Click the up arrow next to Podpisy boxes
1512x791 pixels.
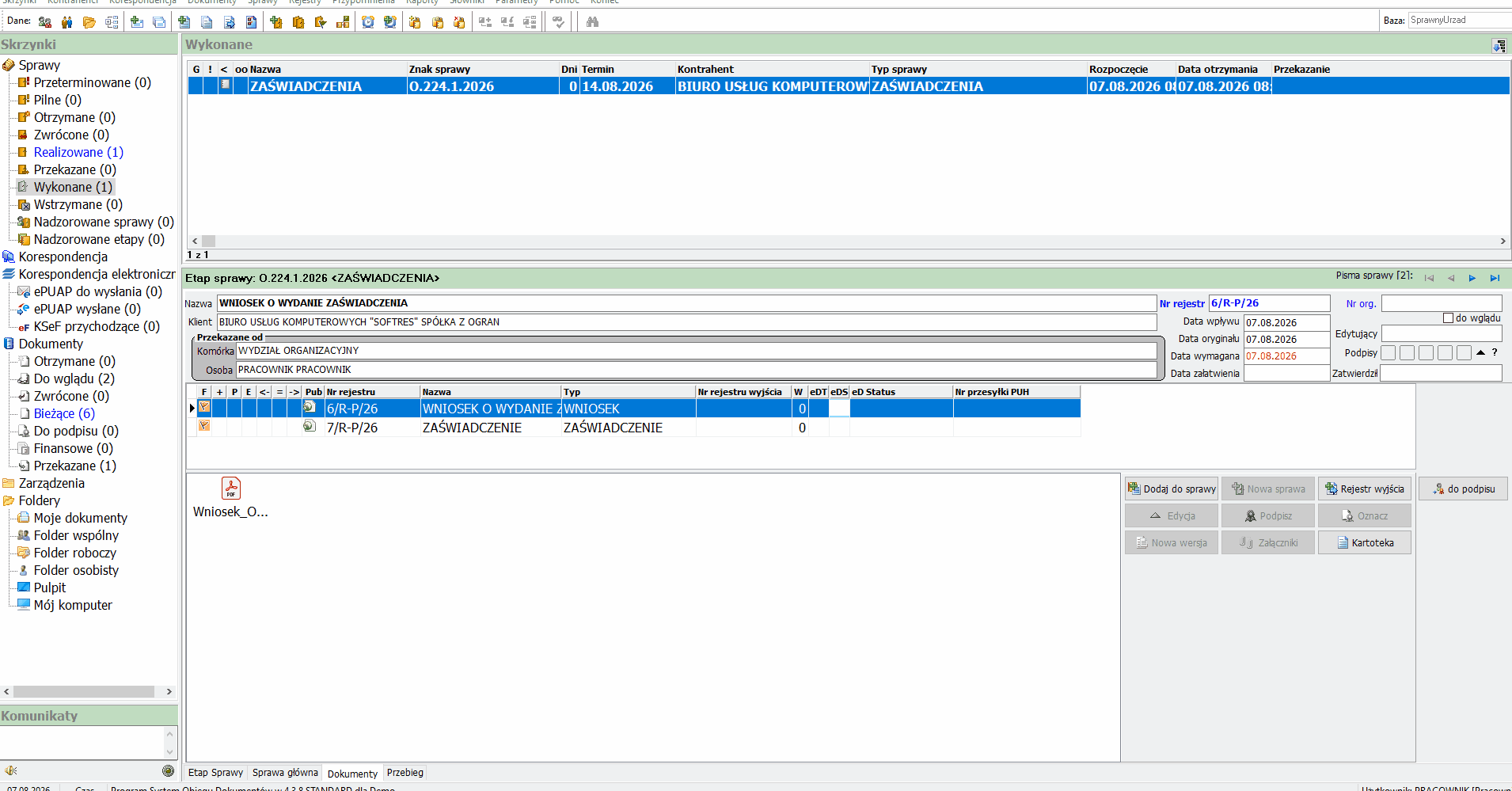[1480, 352]
